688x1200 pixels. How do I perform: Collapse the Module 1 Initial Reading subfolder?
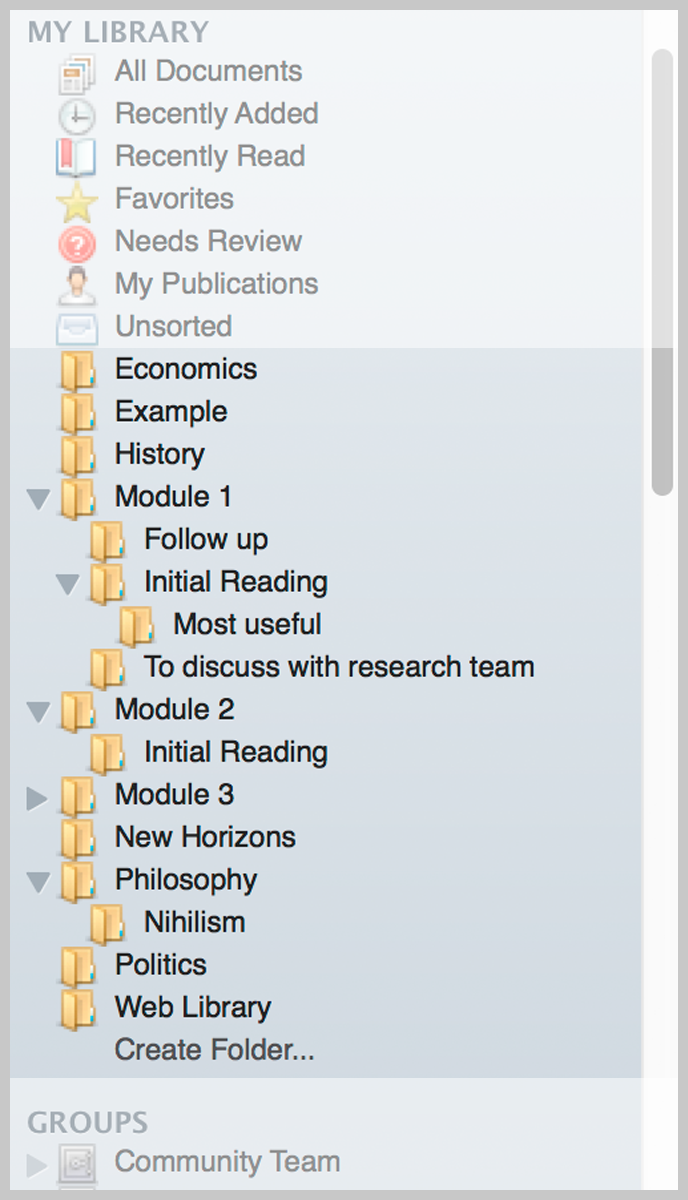point(68,583)
